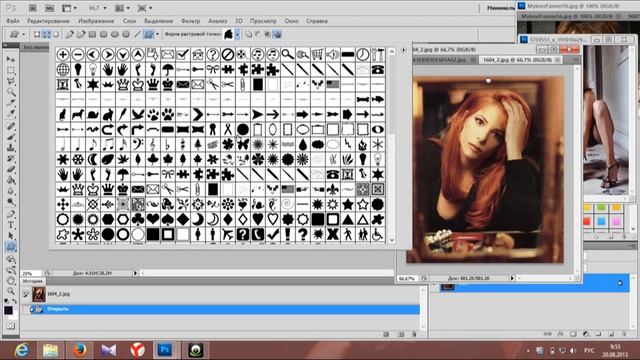Enable Fill Pixels drawing mode
Image resolution: width=640 pixels, height=360 pixels.
56,34
